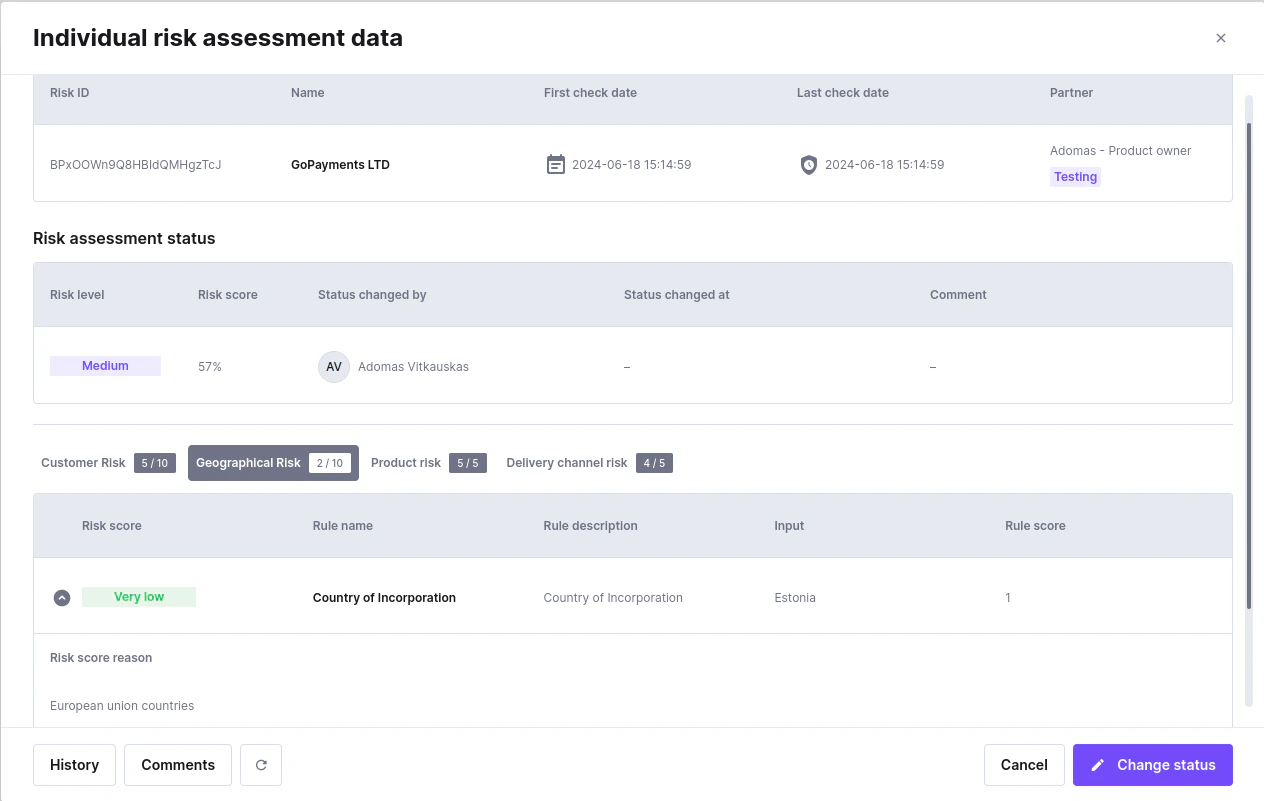Click the Last check date column header

(x=843, y=93)
